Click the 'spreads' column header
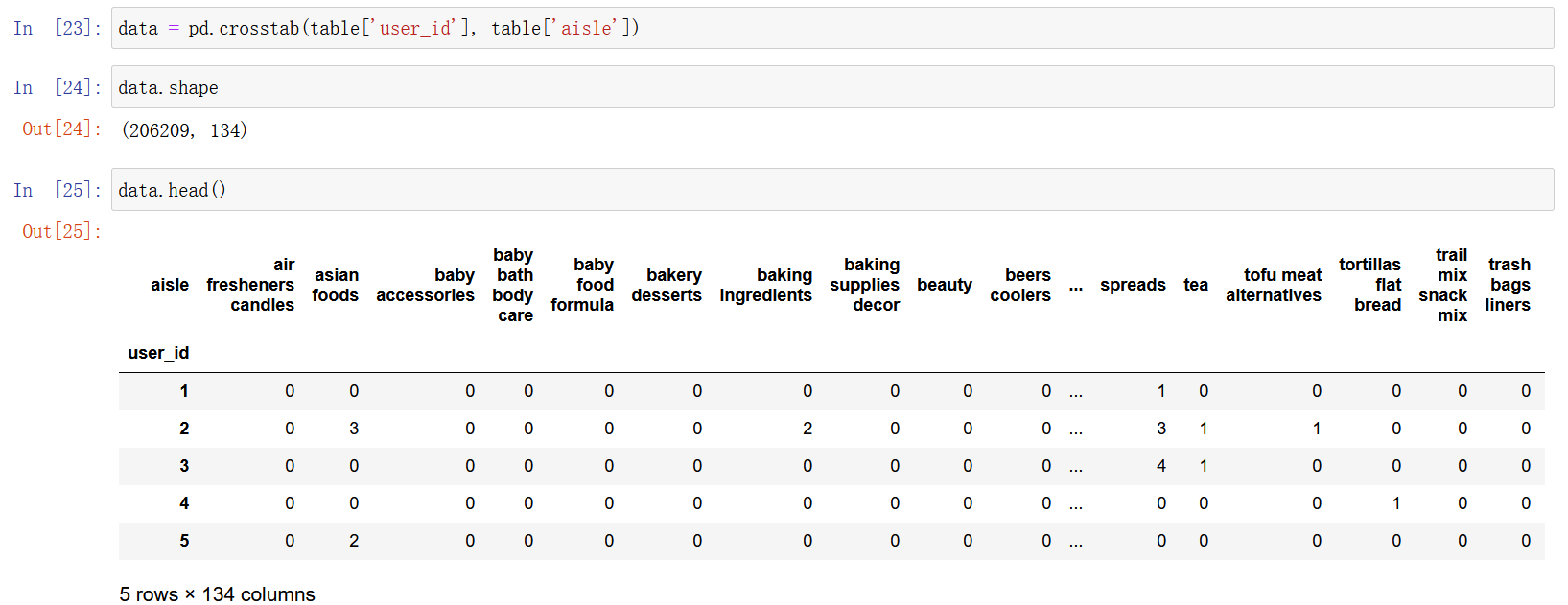Screen dimensions: 1568x605 1133,285
